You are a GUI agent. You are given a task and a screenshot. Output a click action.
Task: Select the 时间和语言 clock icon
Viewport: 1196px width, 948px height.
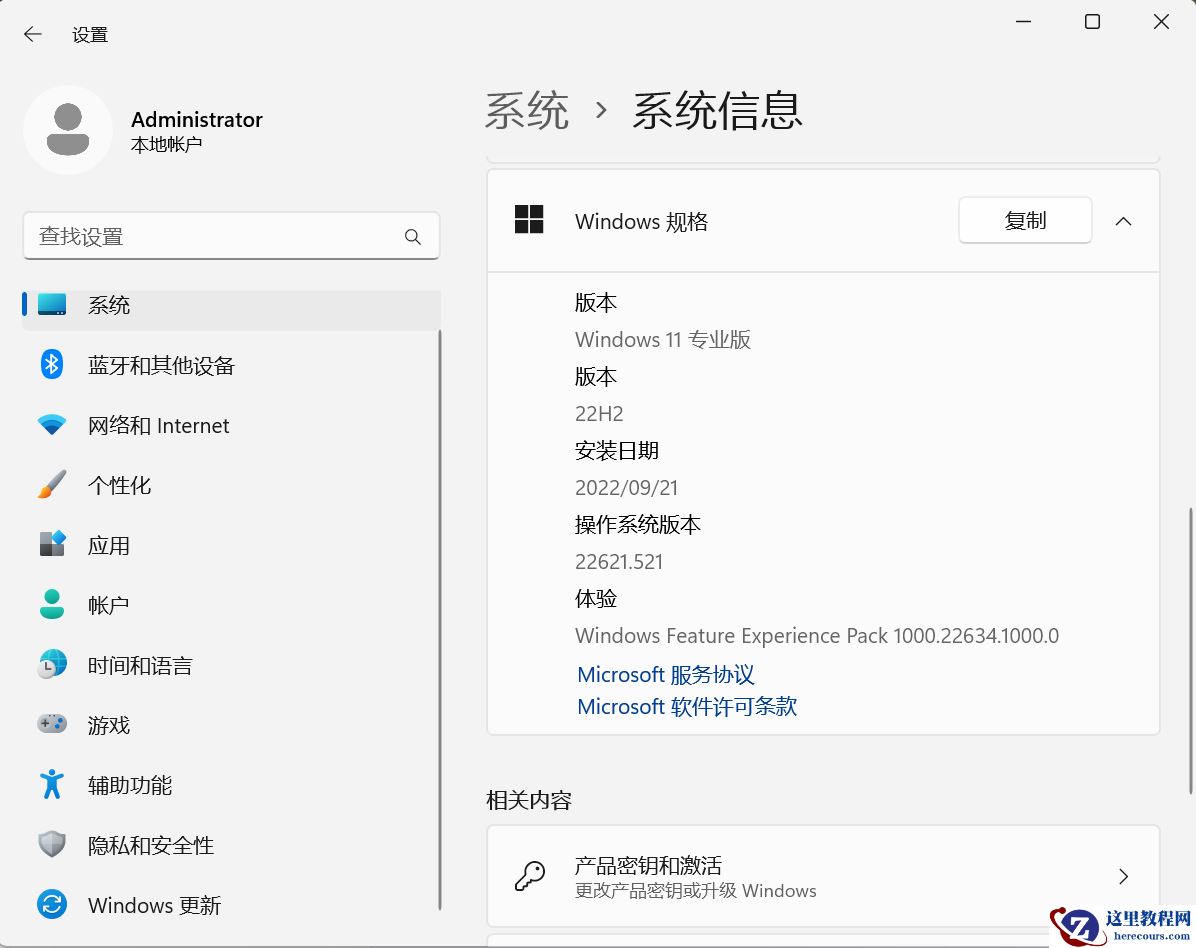click(x=51, y=664)
